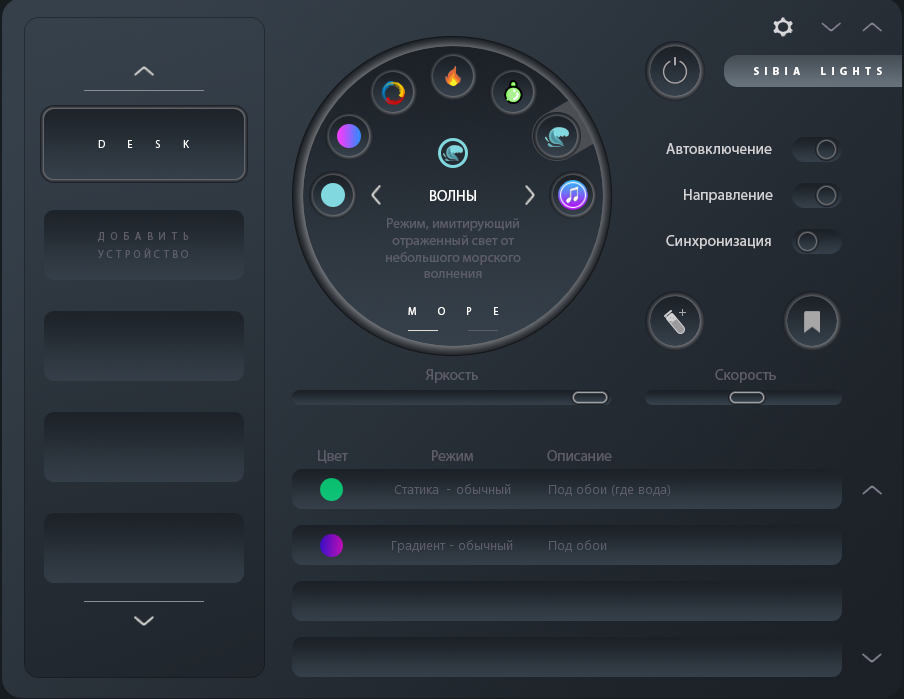Activate the waves mode icon on wheel
Image resolution: width=904 pixels, height=699 pixels.
pos(557,137)
